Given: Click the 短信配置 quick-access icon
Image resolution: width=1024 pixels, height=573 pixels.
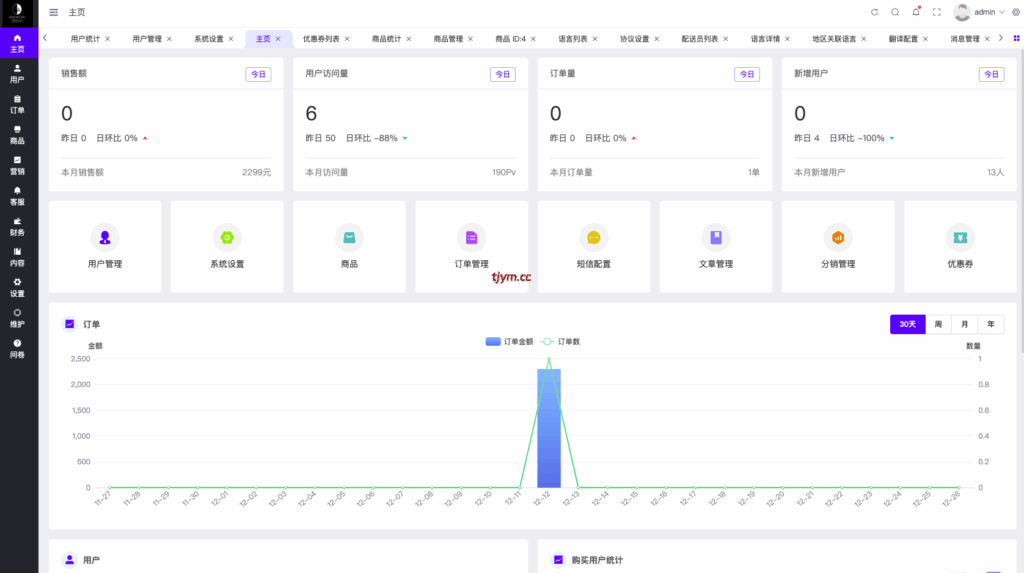Looking at the screenshot, I should [x=593, y=237].
